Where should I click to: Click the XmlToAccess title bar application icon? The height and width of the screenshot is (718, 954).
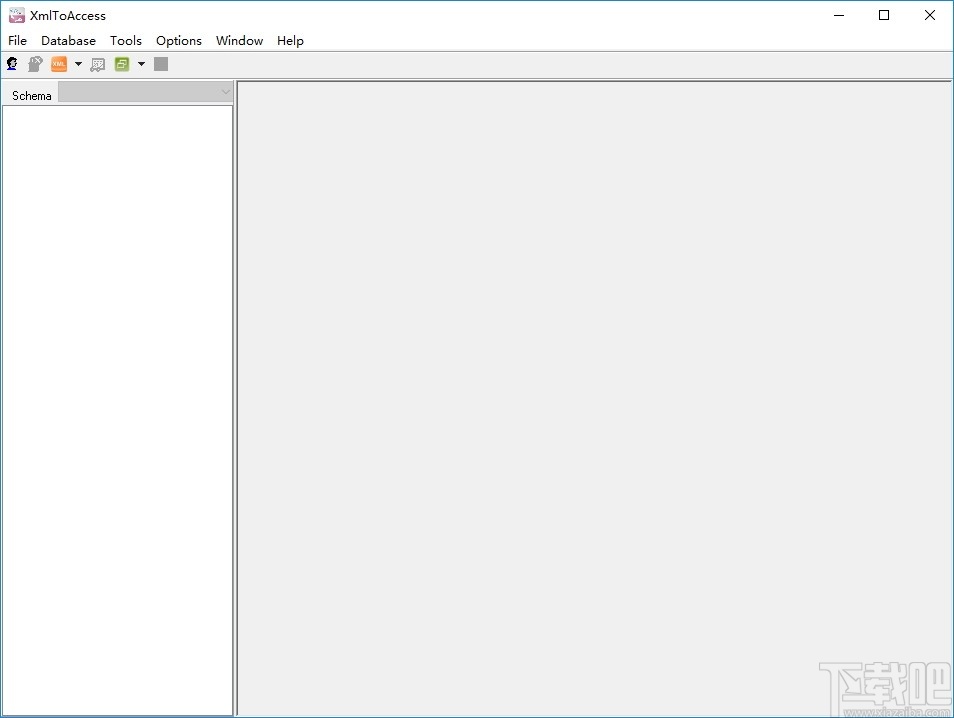tap(15, 15)
